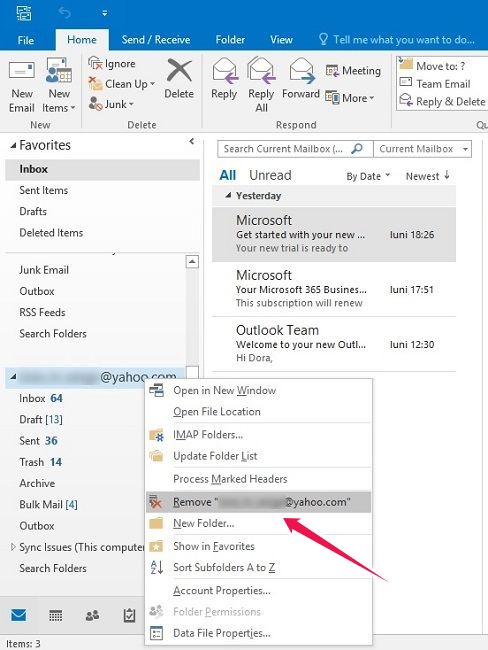Image resolution: width=488 pixels, height=650 pixels.
Task: Toggle the Newest sort order
Action: (x=428, y=176)
